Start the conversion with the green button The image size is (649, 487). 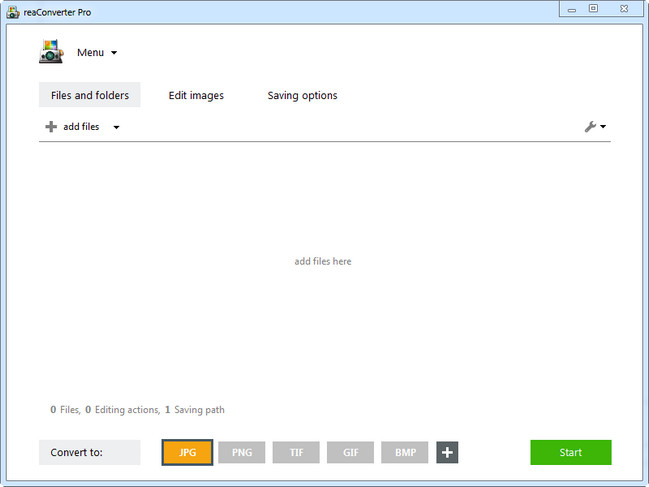(x=571, y=452)
